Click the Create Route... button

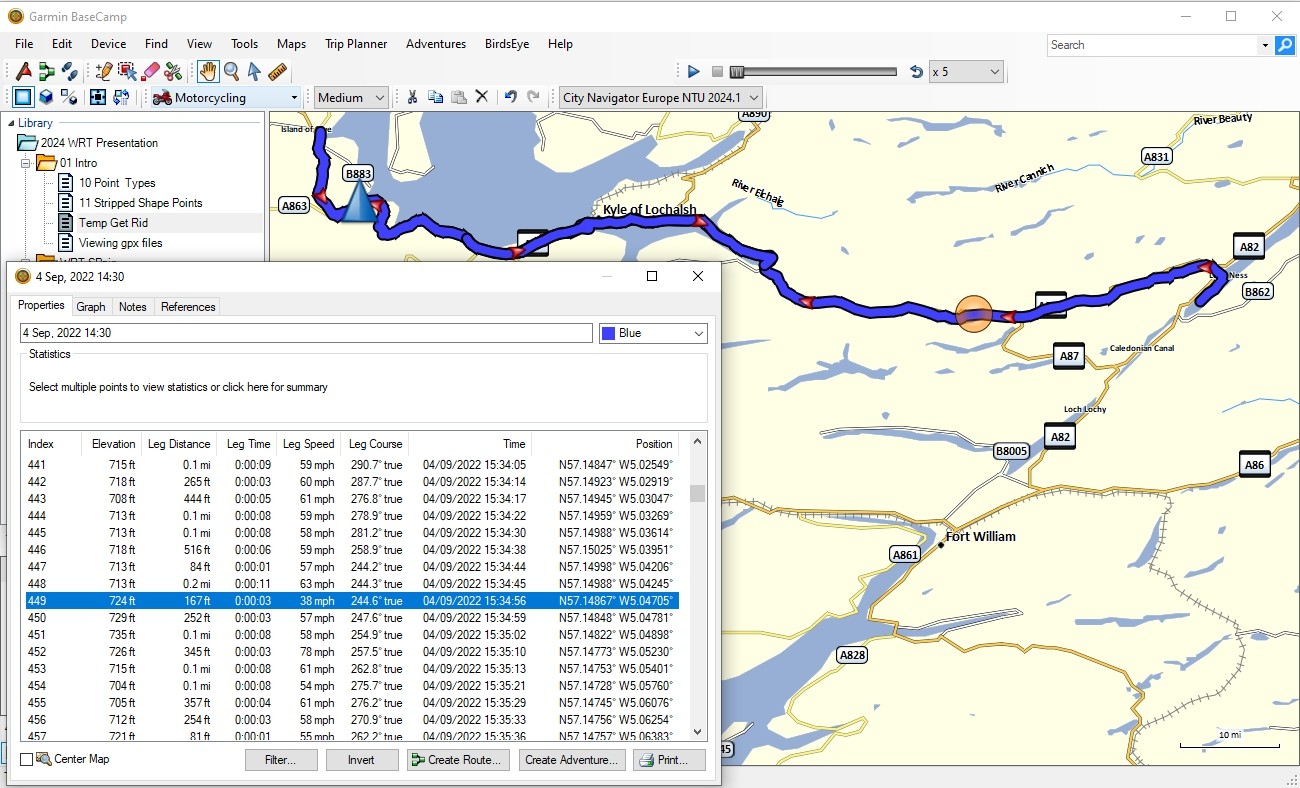pyautogui.click(x=458, y=760)
